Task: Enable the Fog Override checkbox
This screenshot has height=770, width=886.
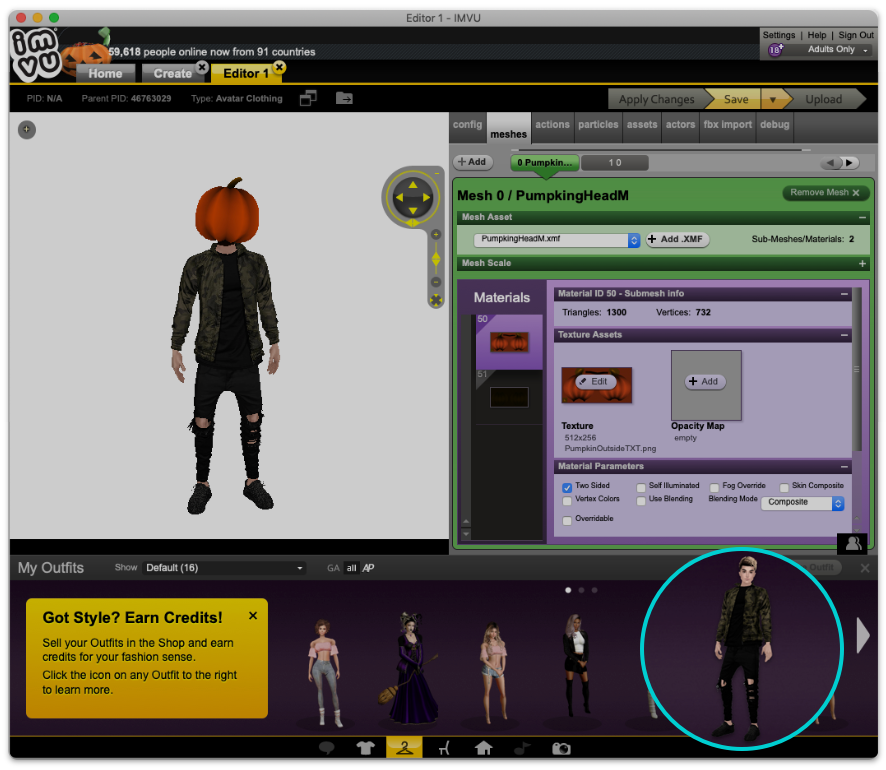Action: coord(714,488)
